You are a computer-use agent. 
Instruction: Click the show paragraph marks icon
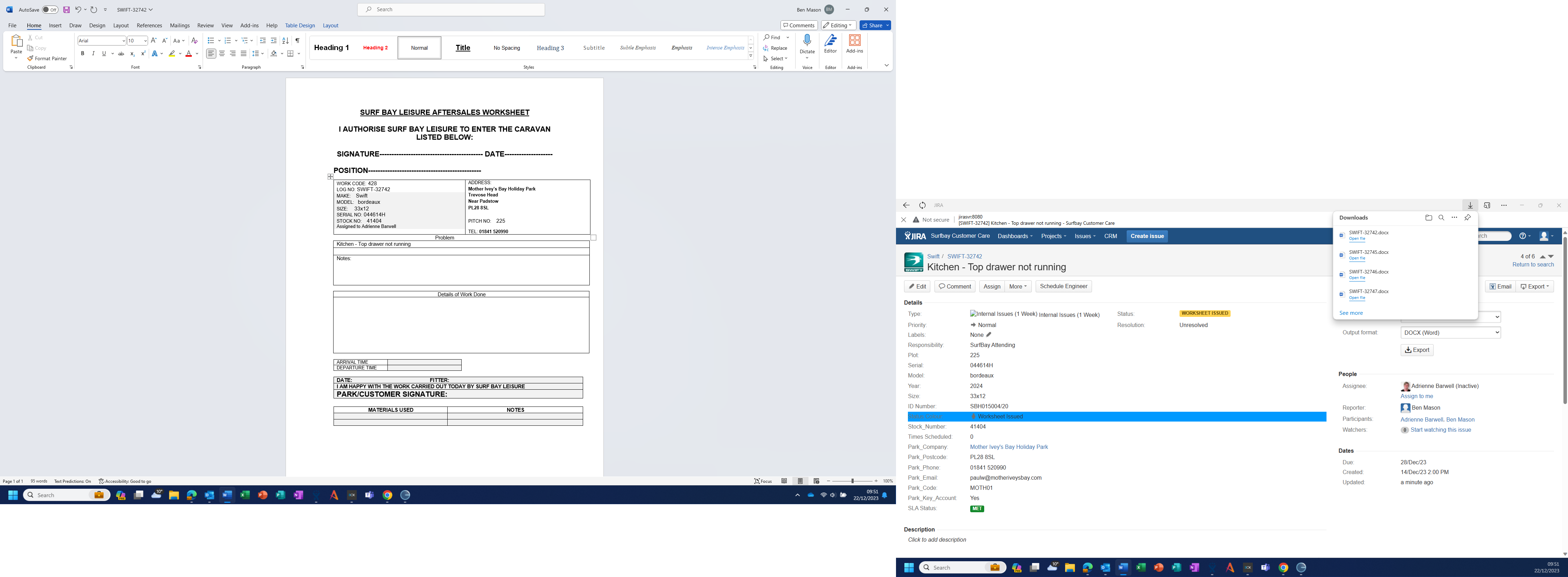click(297, 41)
